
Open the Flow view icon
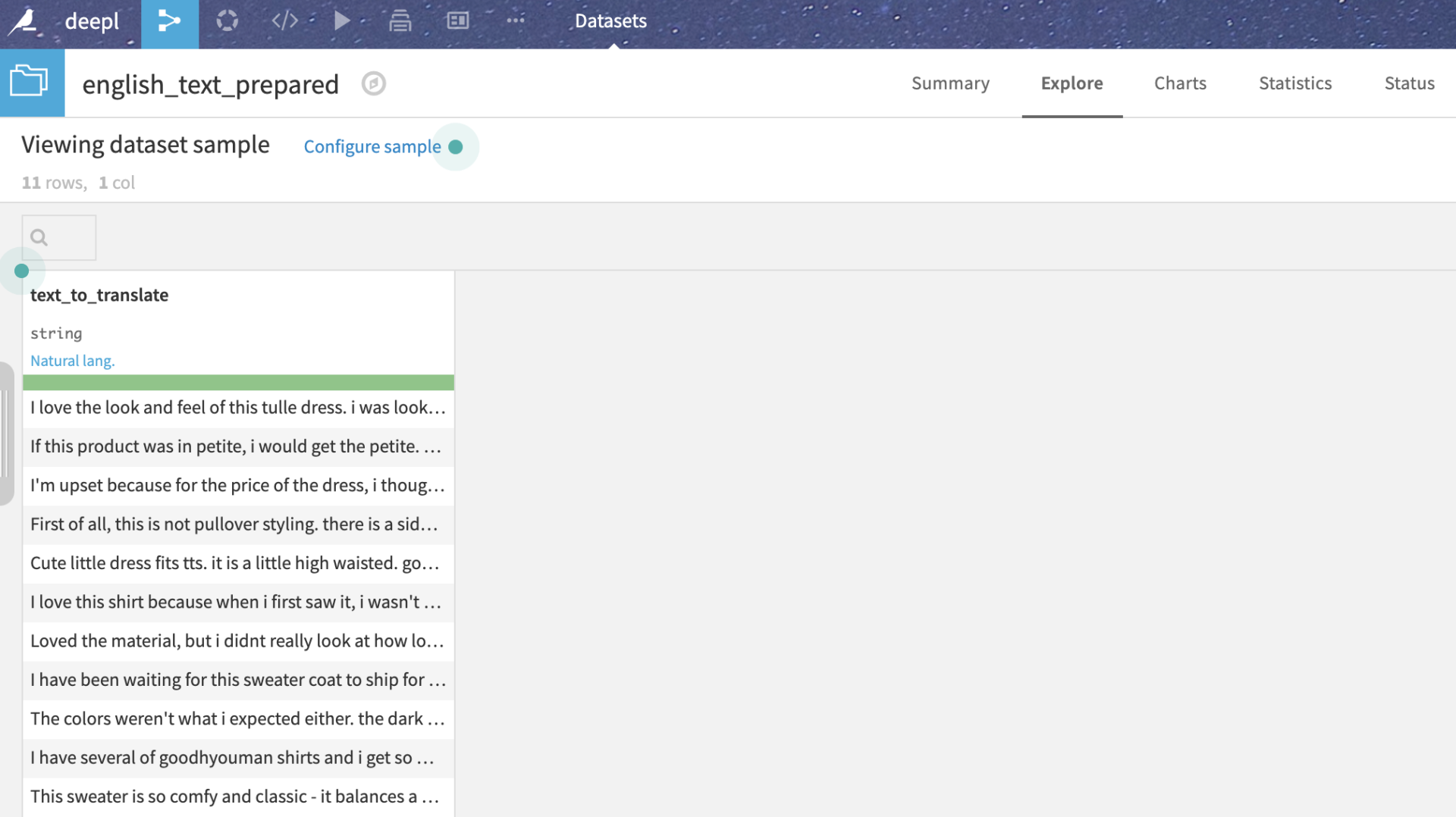(x=169, y=21)
